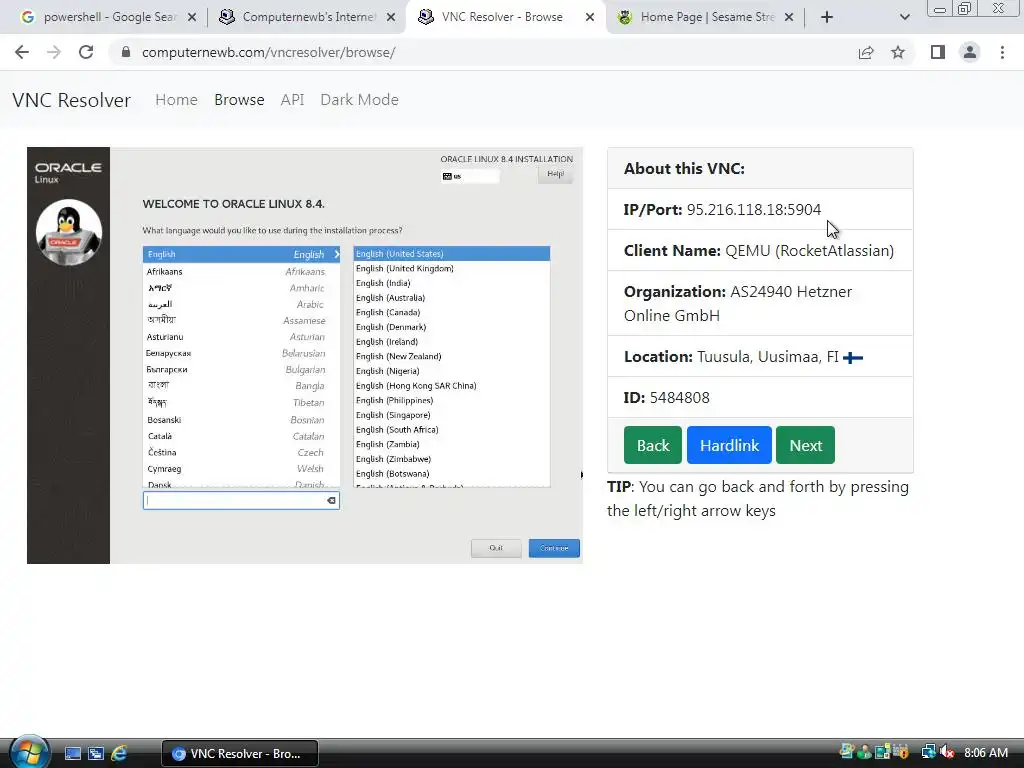Click the blue Hardlink button
The width and height of the screenshot is (1024, 768).
729,445
